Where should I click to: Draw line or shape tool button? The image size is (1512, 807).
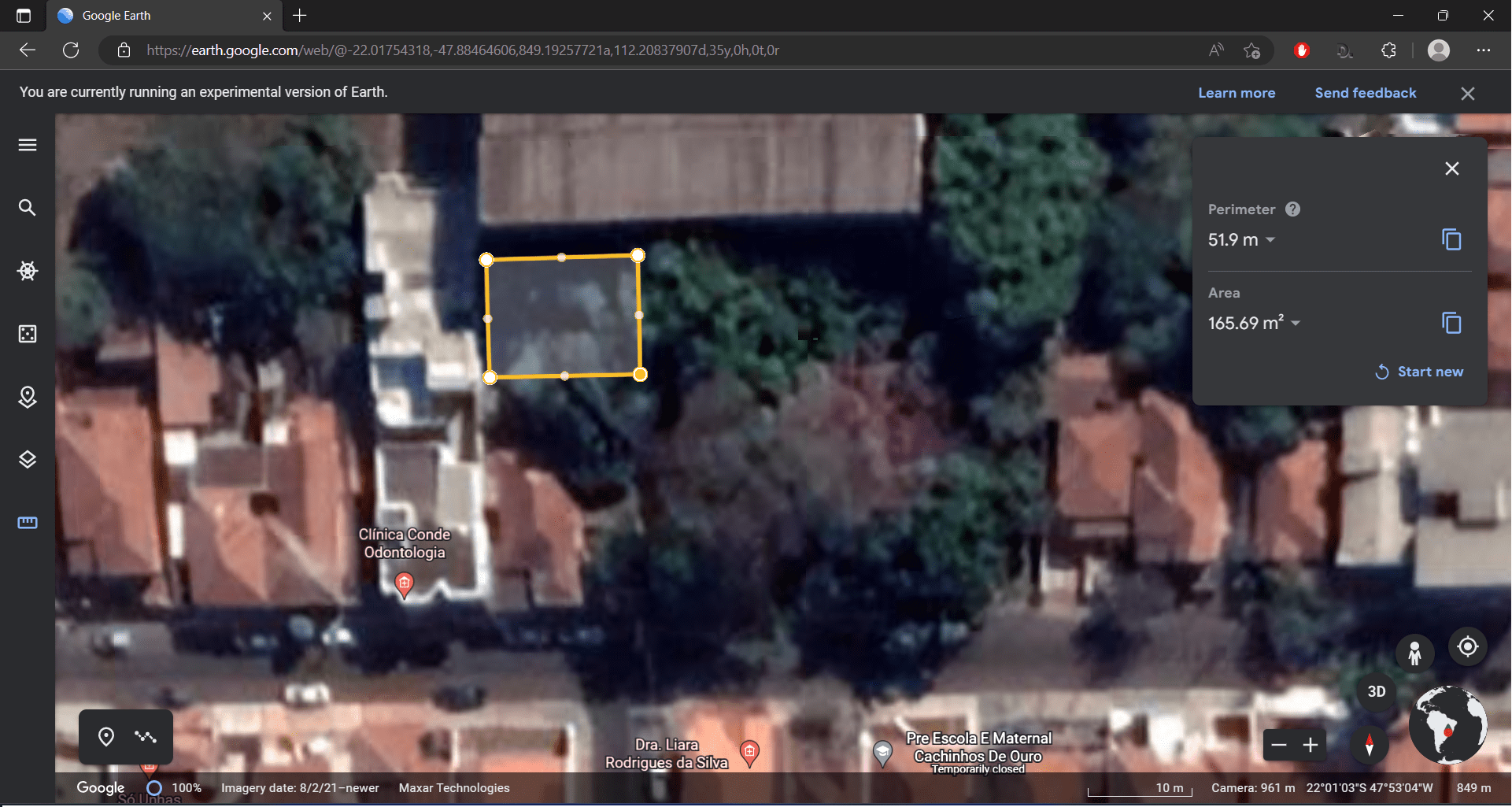coord(146,737)
